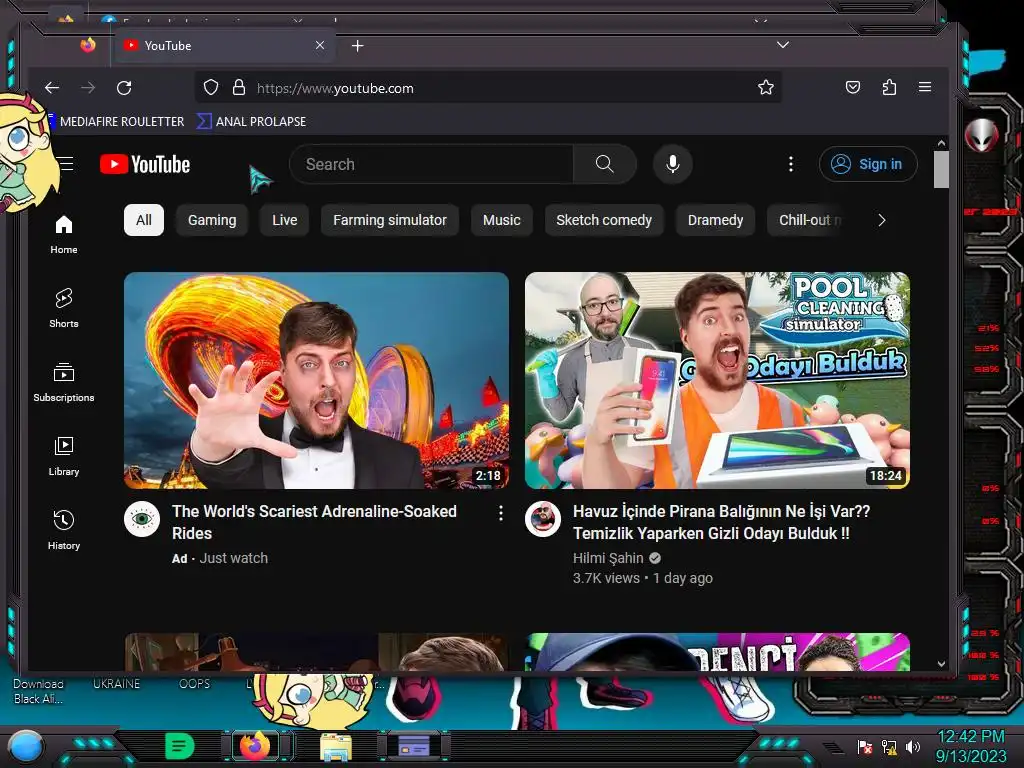Click the Firefox taskbar icon
This screenshot has height=768, width=1024.
[255, 745]
